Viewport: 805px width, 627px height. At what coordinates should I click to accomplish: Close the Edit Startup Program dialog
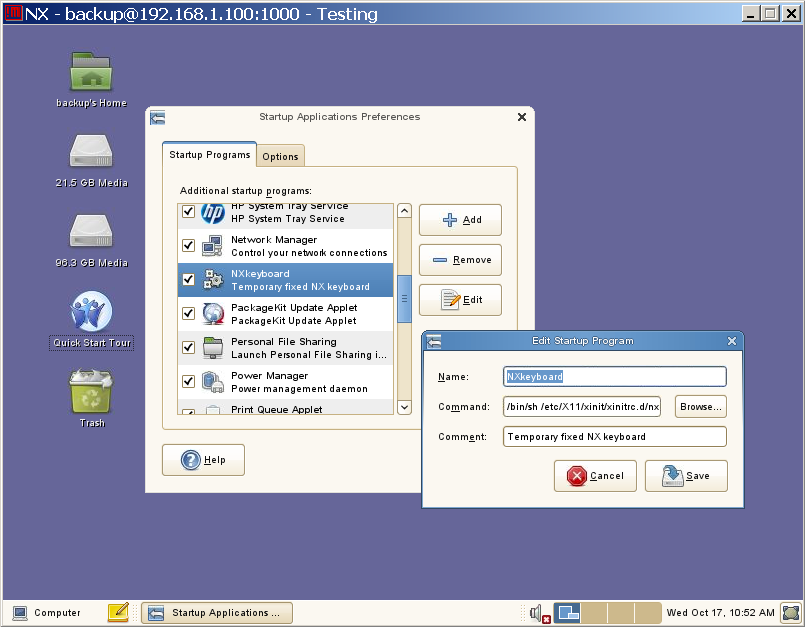(x=732, y=341)
